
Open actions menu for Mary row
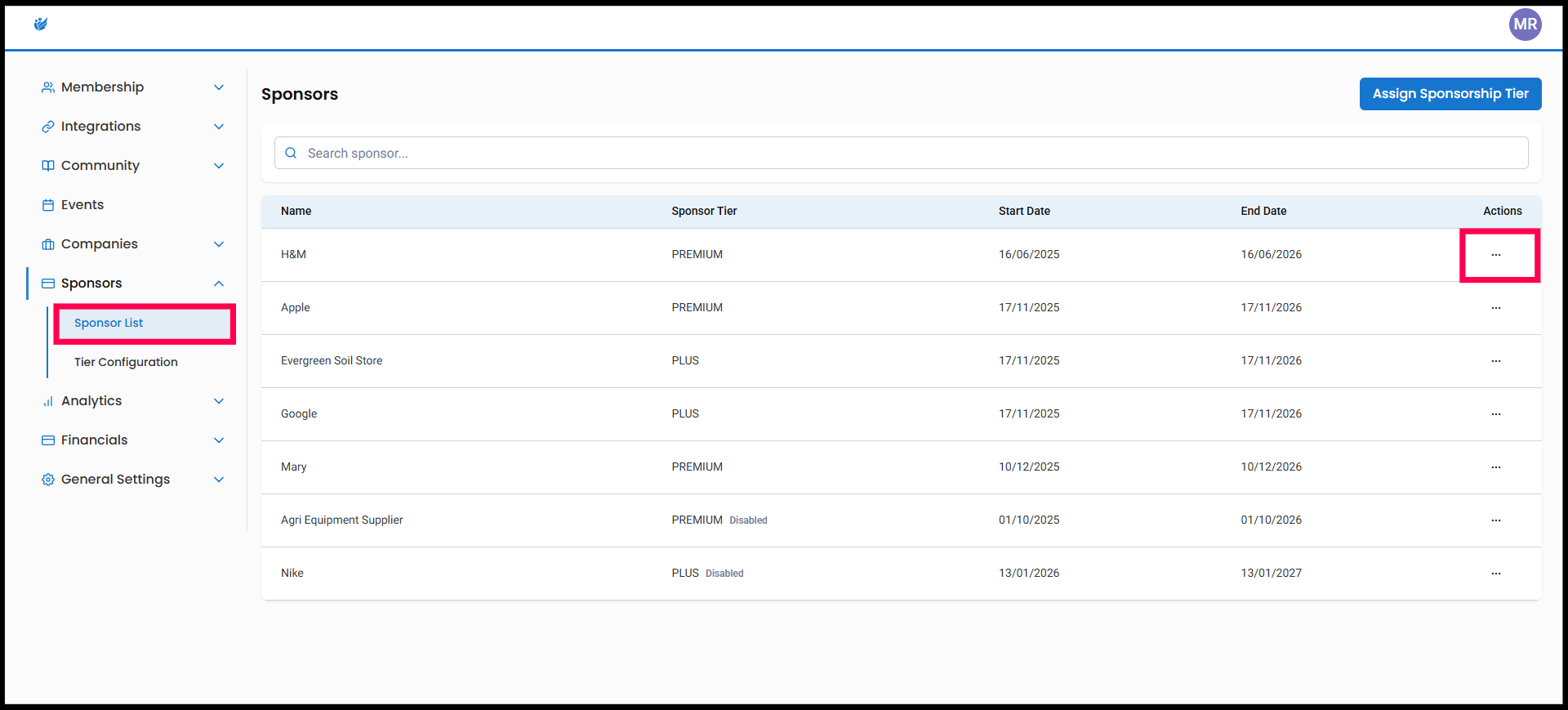pos(1495,467)
